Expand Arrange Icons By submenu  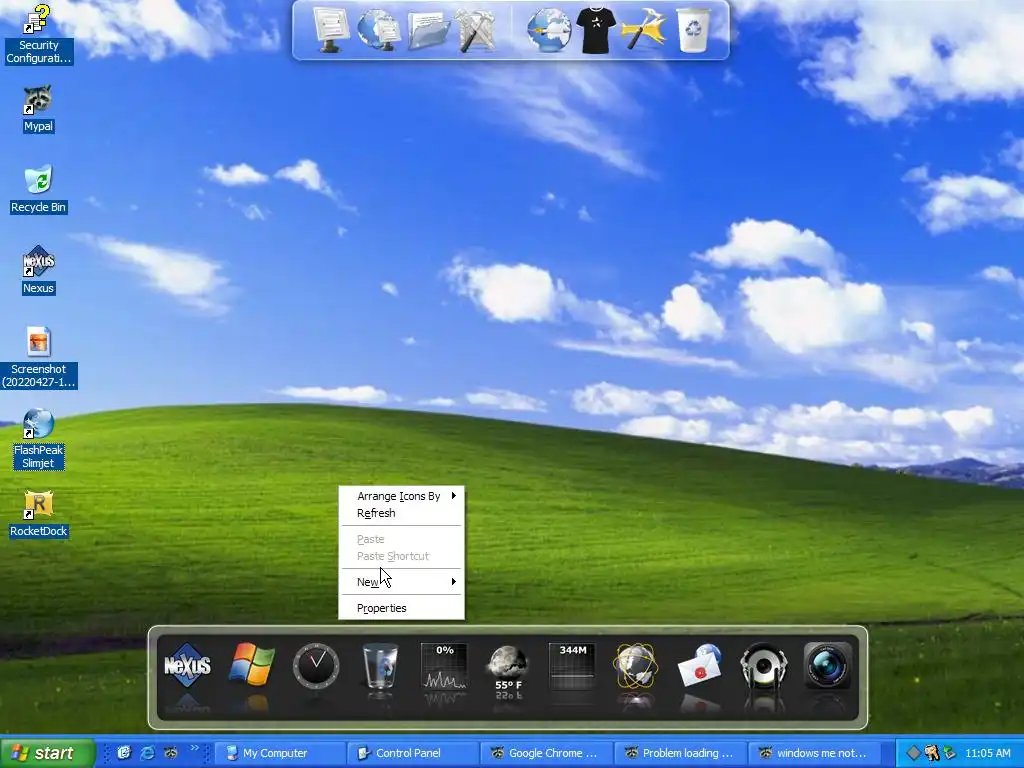point(401,496)
